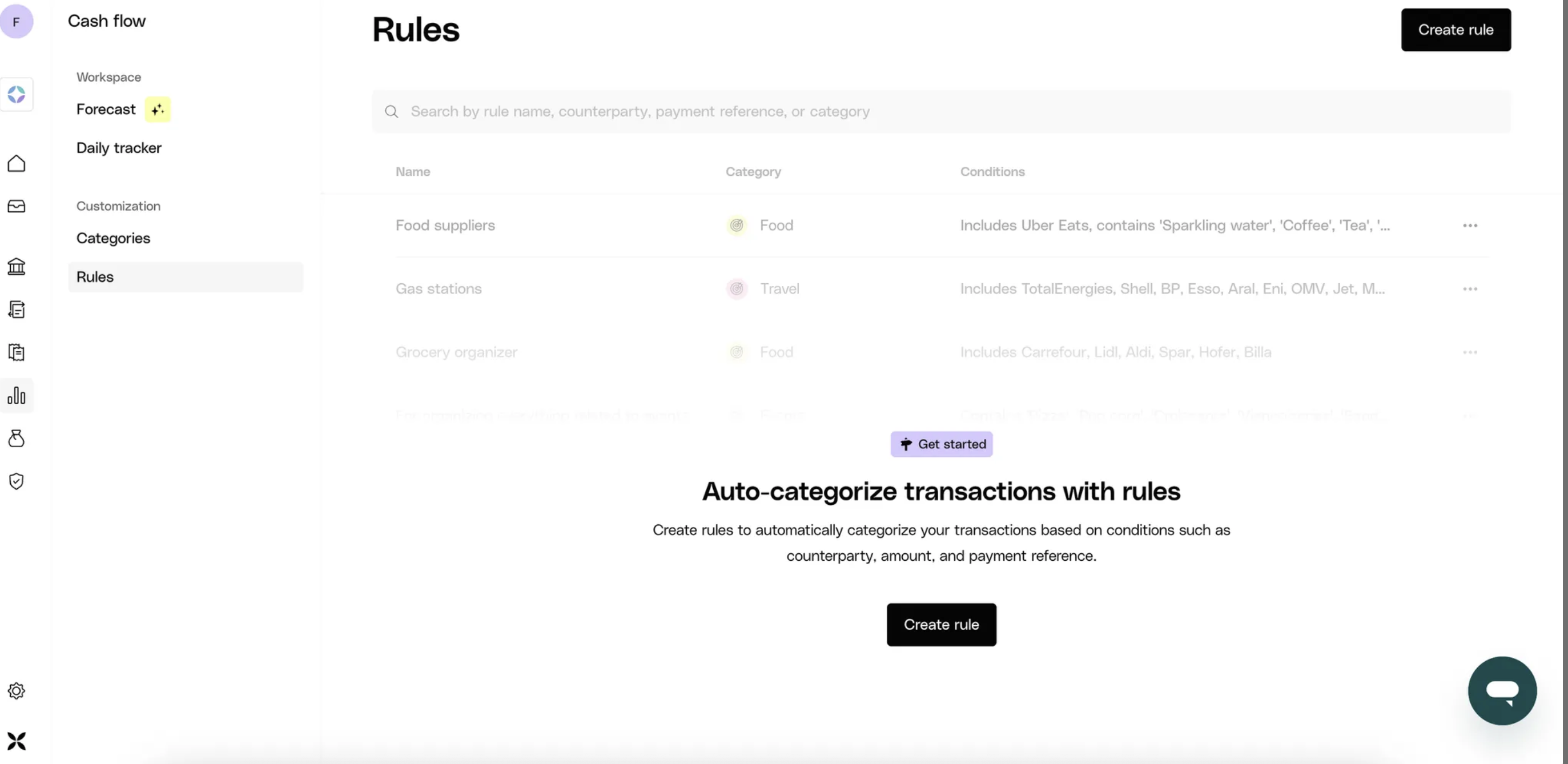Click Create rule button at top right
1568x764 pixels.
point(1456,30)
